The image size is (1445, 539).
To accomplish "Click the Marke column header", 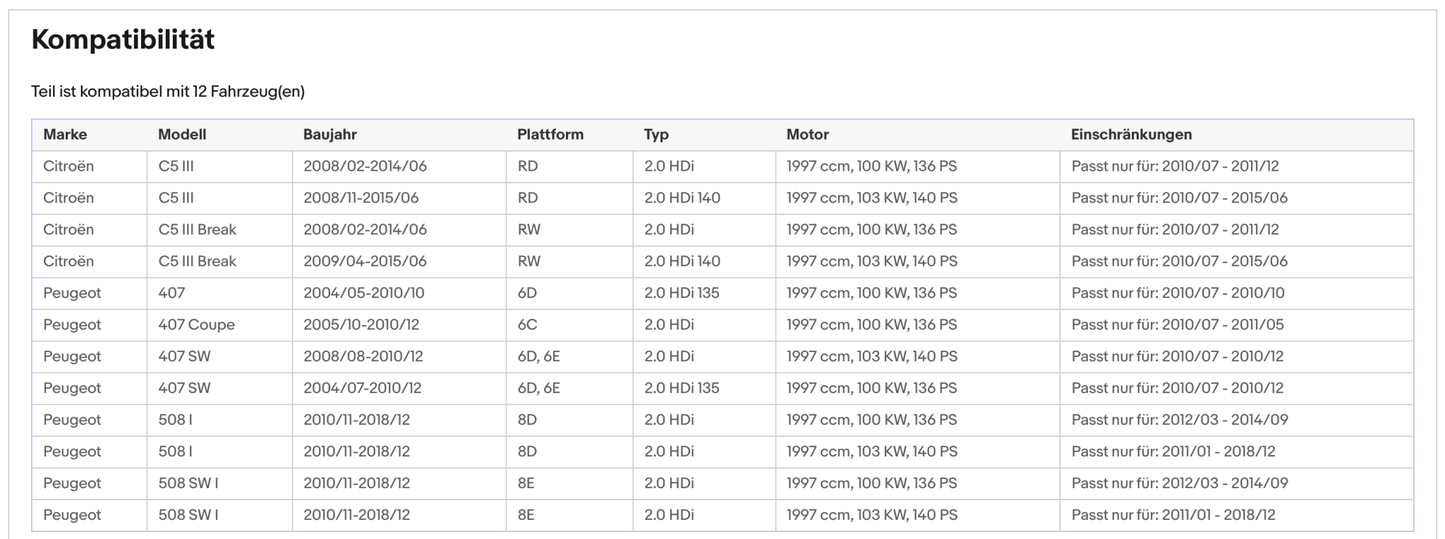I will pyautogui.click(x=65, y=134).
